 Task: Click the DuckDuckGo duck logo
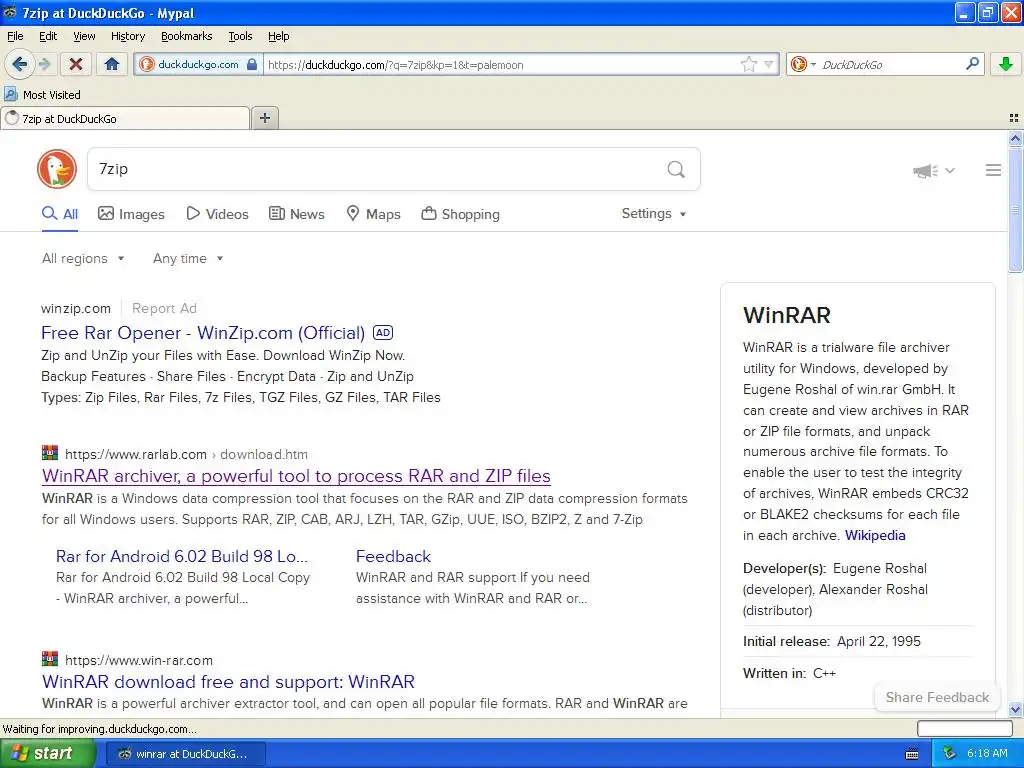57,169
